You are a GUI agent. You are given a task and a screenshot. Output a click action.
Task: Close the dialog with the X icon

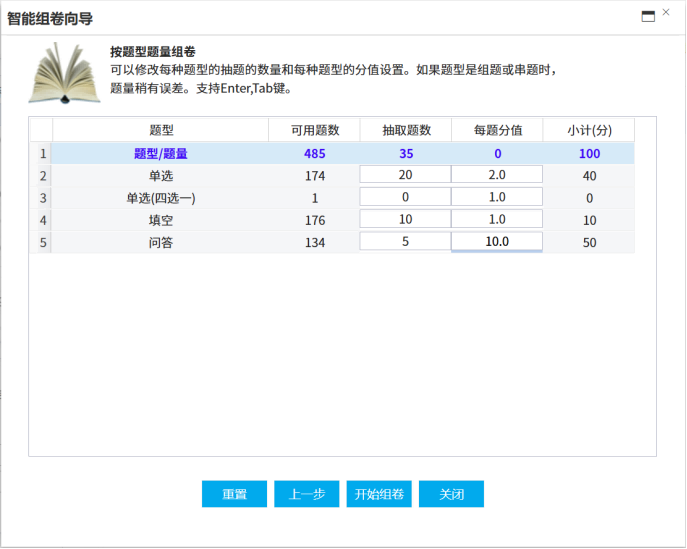[x=667, y=14]
